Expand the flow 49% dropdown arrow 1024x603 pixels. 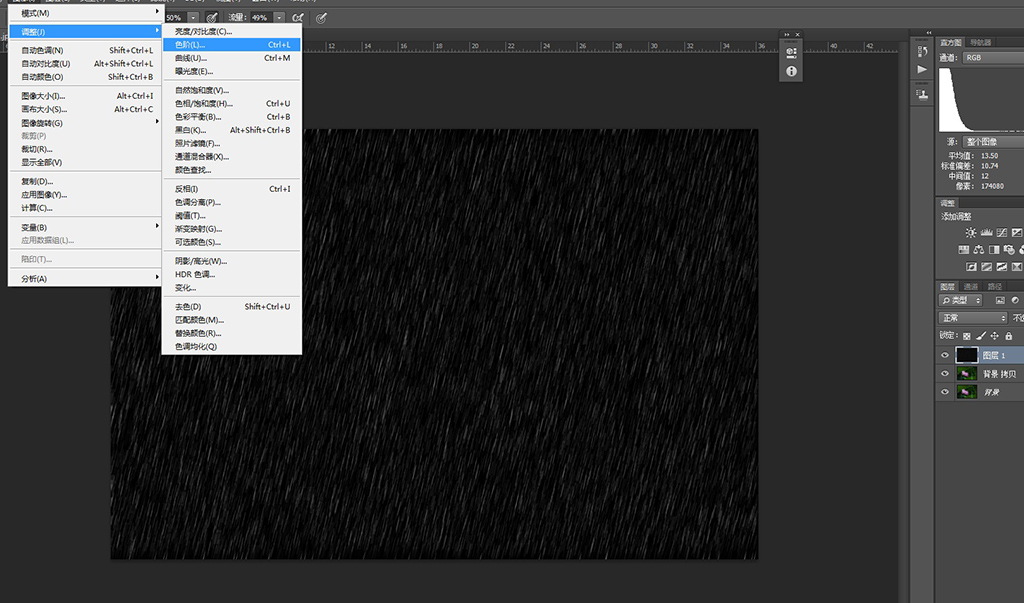click(x=279, y=18)
